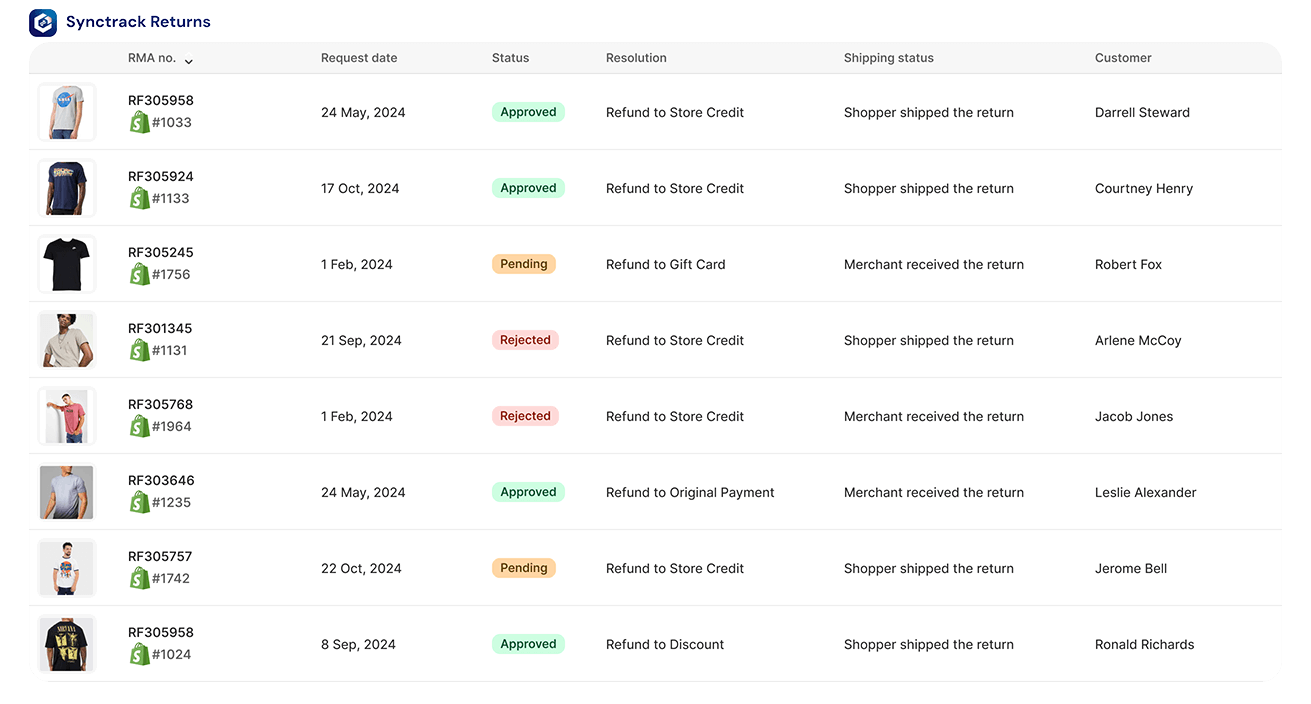Open the black Nirvana t-shirt thumbnail
This screenshot has height=704, width=1311.
[x=67, y=644]
